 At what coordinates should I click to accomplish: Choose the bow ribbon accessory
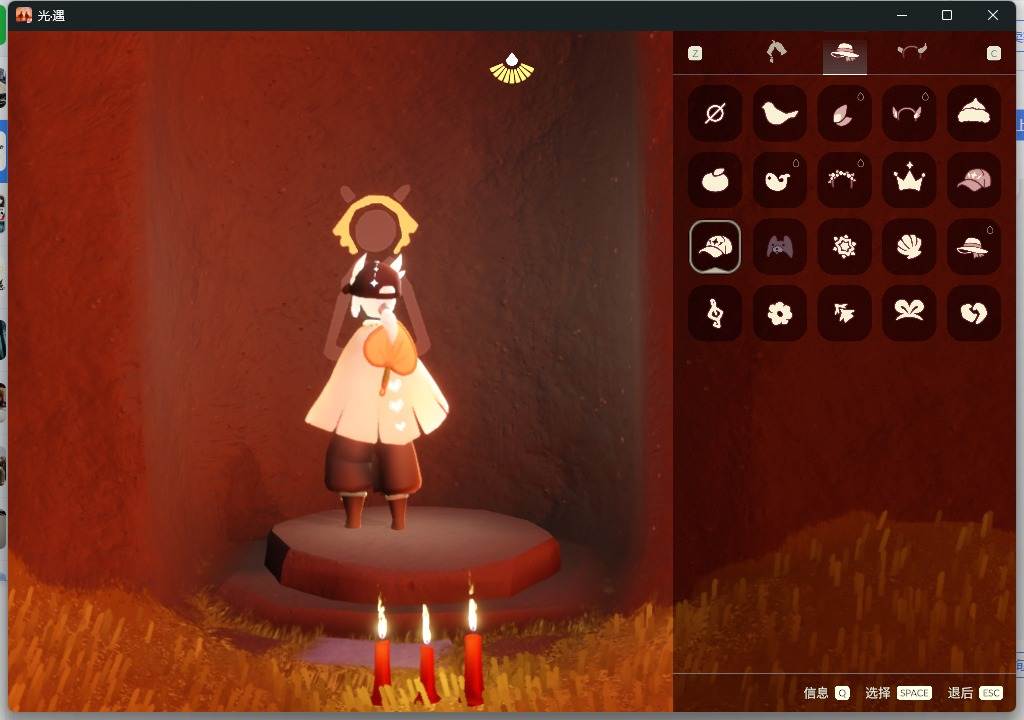point(908,313)
